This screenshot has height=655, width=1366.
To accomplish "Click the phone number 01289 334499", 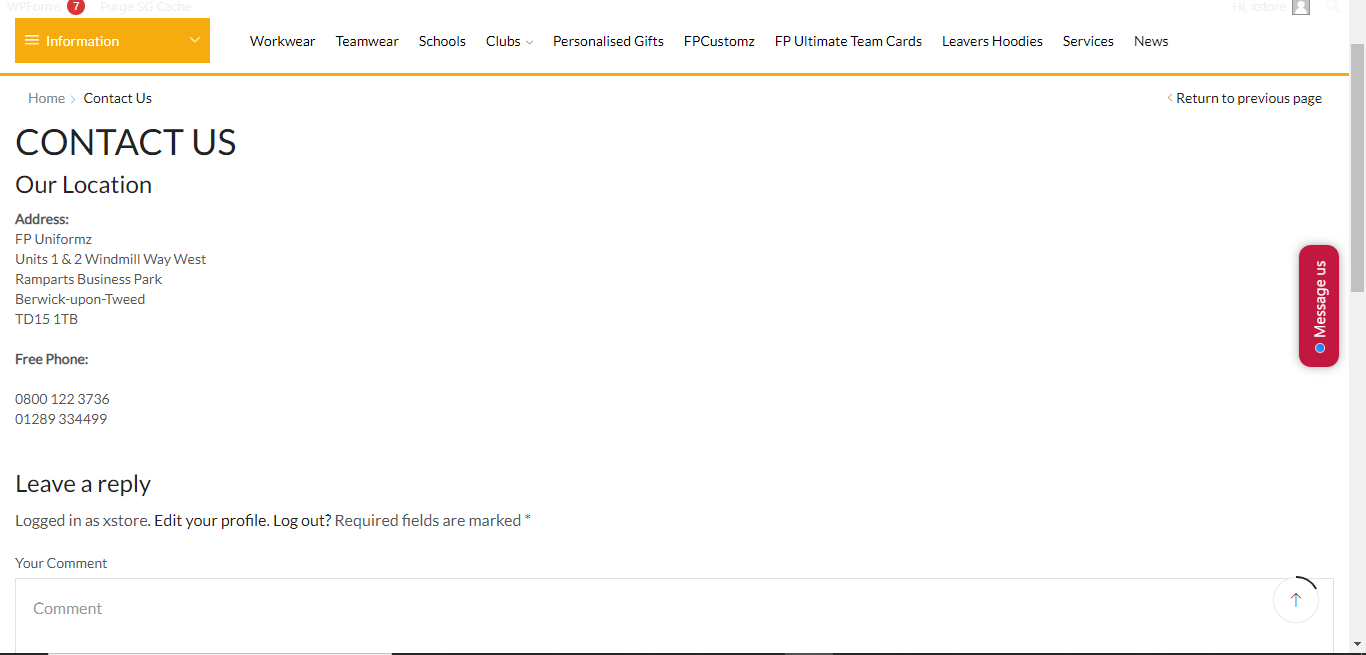I will pyautogui.click(x=61, y=419).
